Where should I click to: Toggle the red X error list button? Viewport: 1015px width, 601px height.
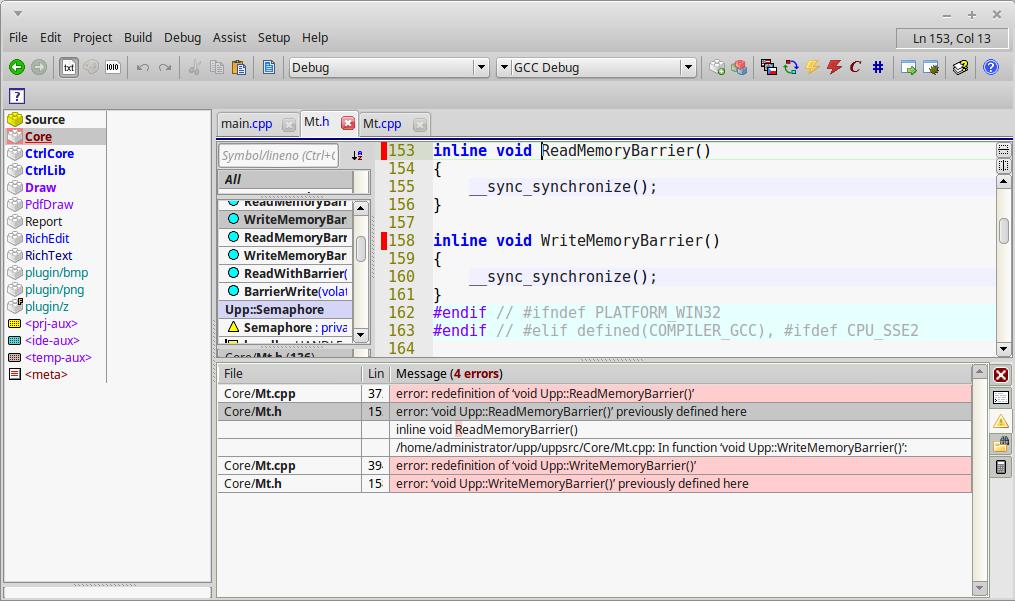coord(1000,375)
